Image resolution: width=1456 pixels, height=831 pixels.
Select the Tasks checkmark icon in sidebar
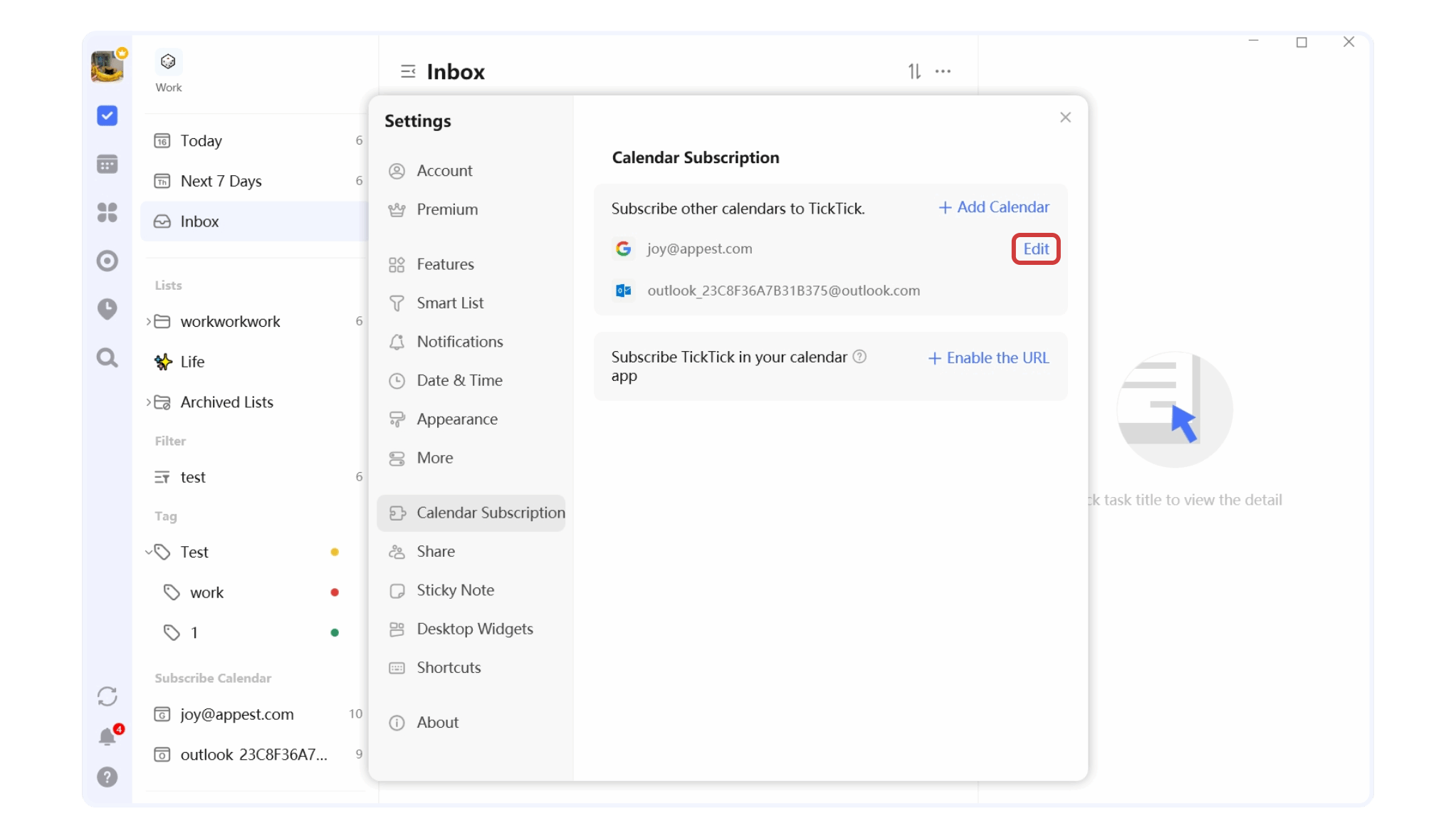click(x=108, y=115)
